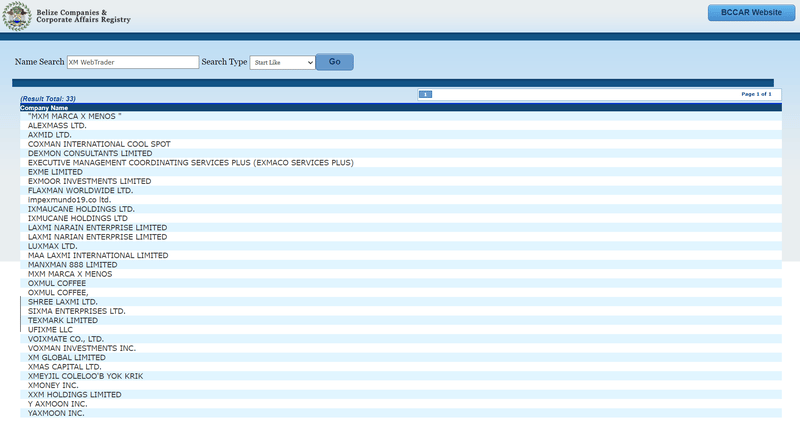Open the BCCAR Website button
800x426 pixels.
(x=751, y=12)
